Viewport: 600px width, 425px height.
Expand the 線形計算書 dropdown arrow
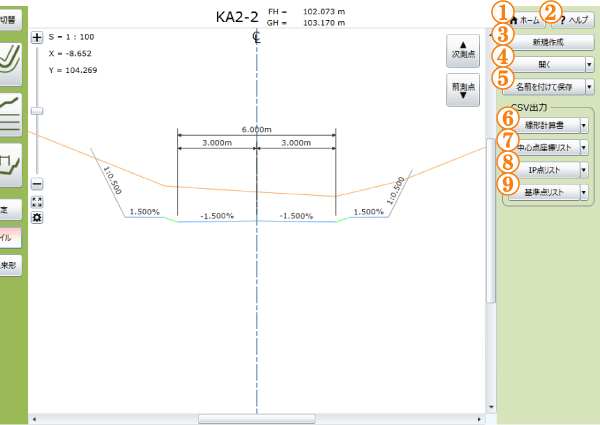(584, 125)
